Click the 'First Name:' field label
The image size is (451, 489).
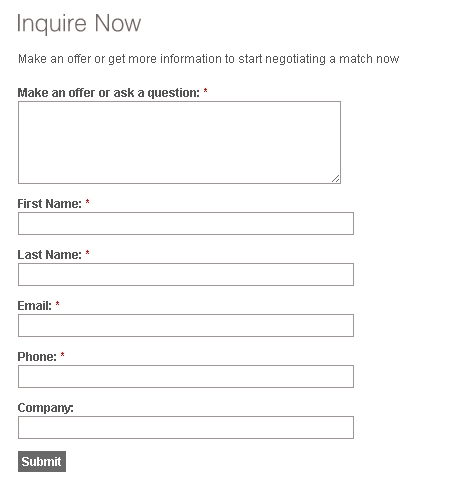pyautogui.click(x=49, y=203)
